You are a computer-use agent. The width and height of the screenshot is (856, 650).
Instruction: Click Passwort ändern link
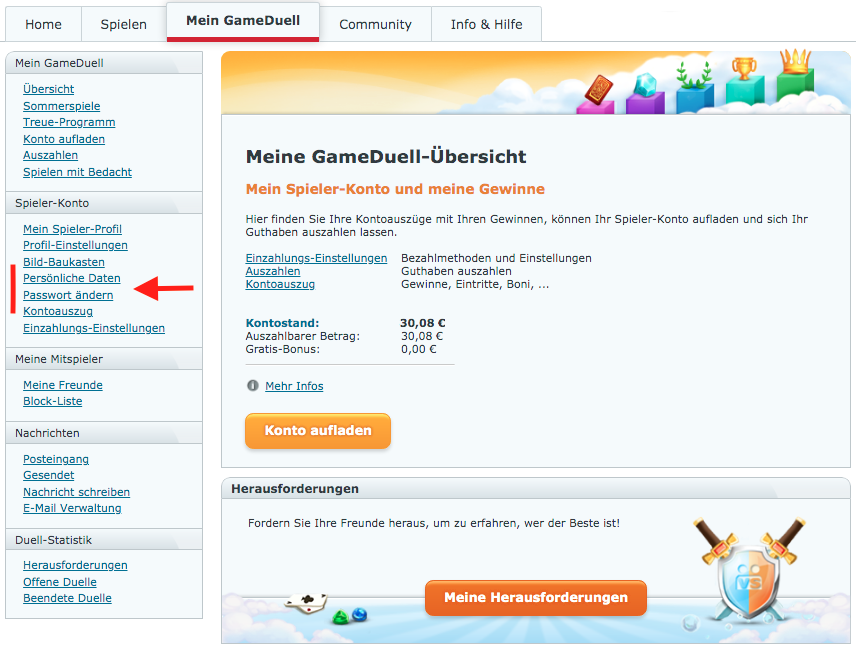(x=68, y=295)
